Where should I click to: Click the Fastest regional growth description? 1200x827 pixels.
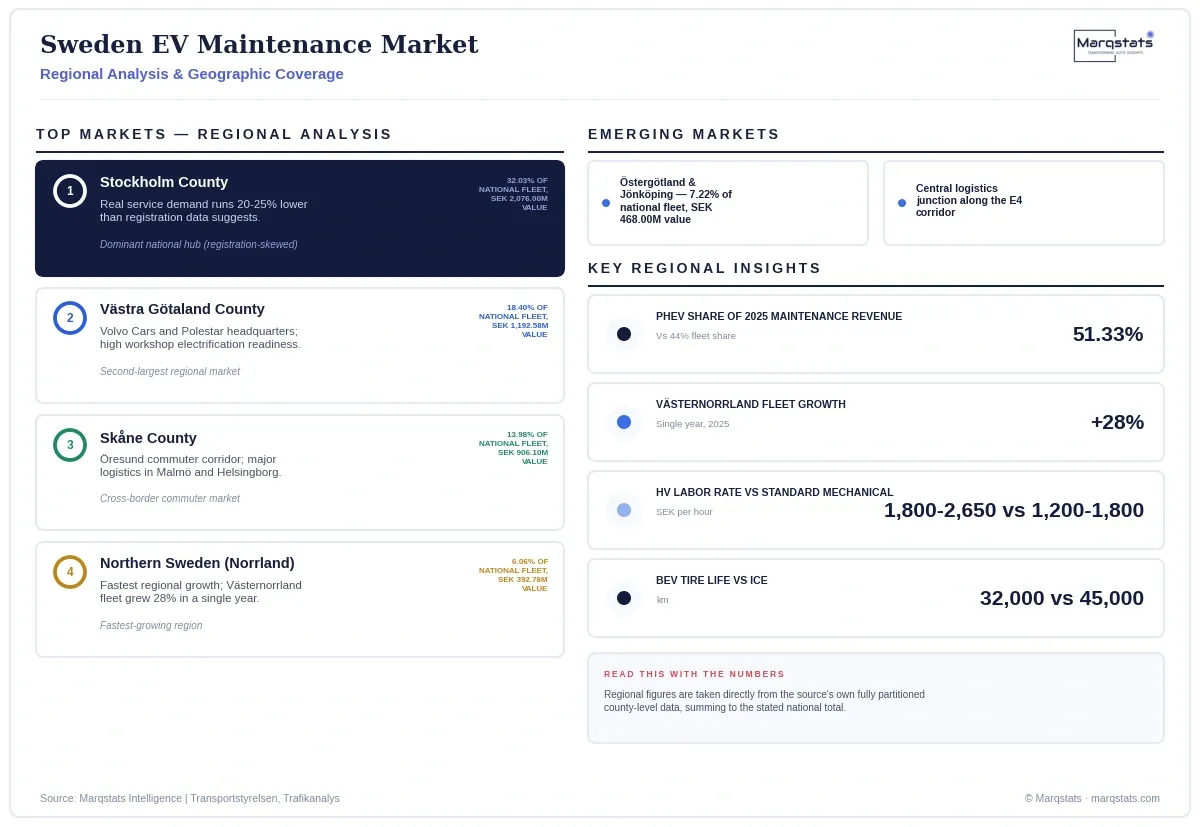[201, 592]
